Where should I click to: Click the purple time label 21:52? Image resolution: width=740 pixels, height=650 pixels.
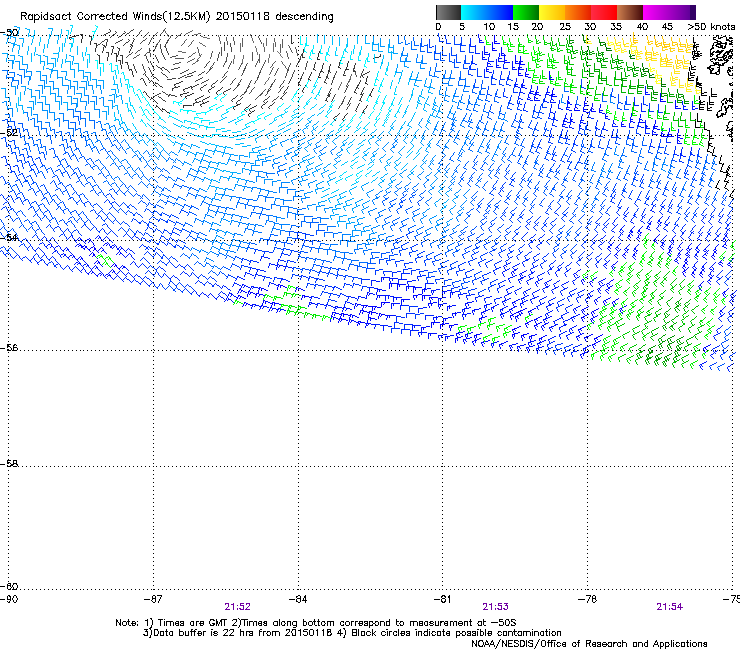click(x=237, y=607)
